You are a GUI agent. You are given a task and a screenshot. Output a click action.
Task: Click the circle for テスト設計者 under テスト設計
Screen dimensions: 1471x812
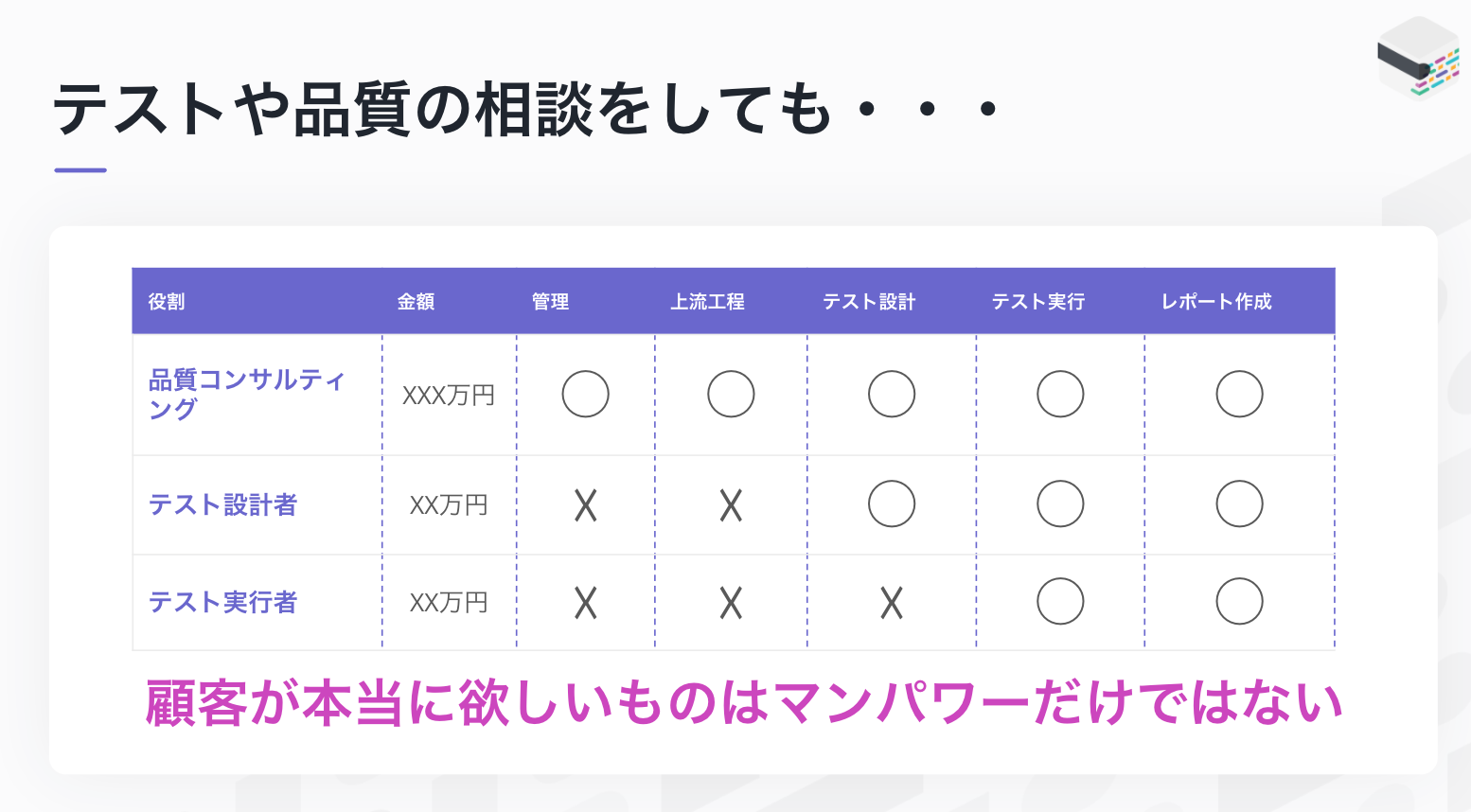point(891,503)
